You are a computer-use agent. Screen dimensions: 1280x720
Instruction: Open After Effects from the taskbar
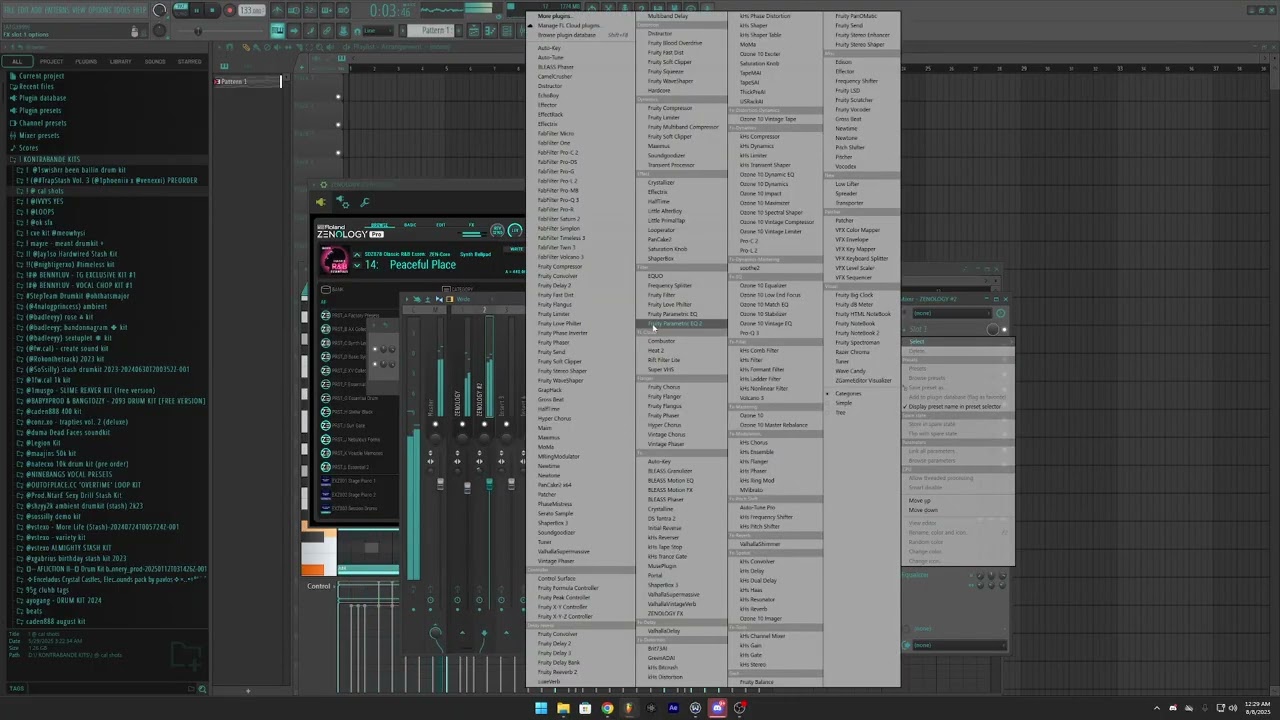tap(673, 708)
